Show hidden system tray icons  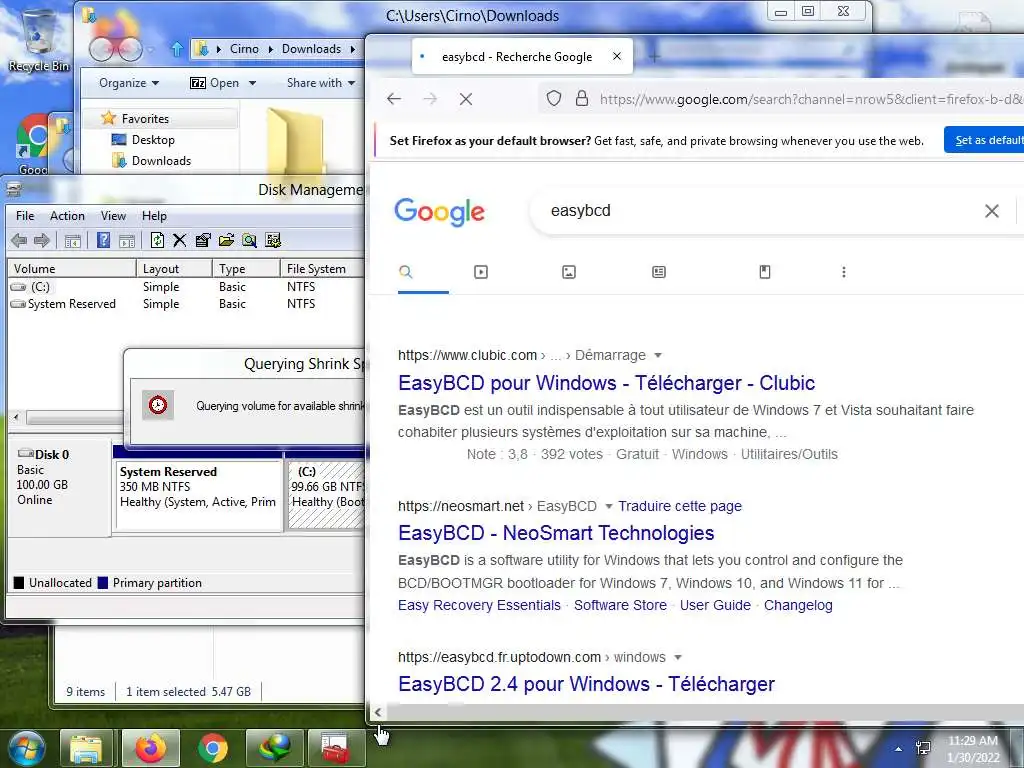point(898,749)
